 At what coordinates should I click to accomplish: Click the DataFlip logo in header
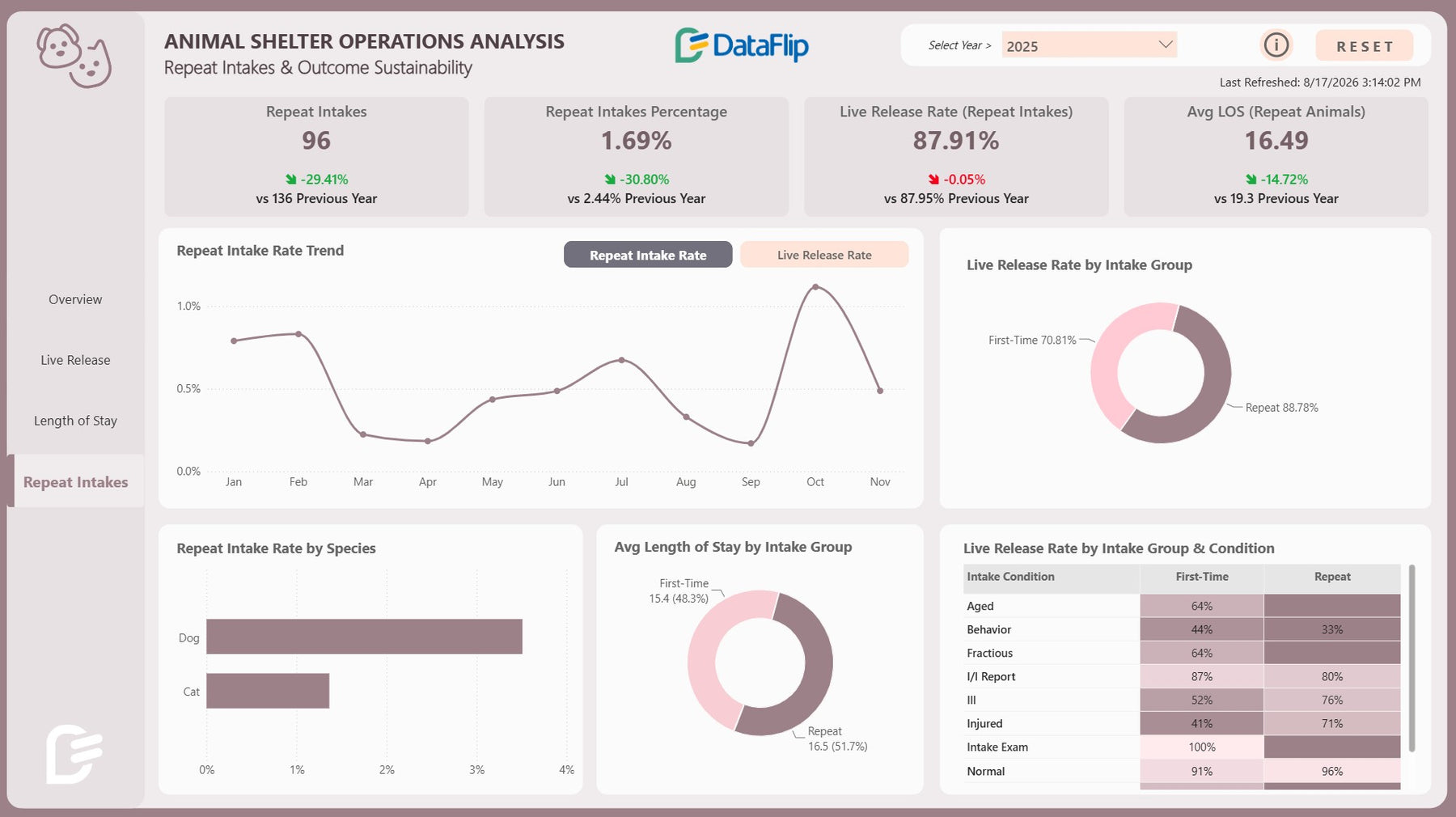[x=742, y=45]
